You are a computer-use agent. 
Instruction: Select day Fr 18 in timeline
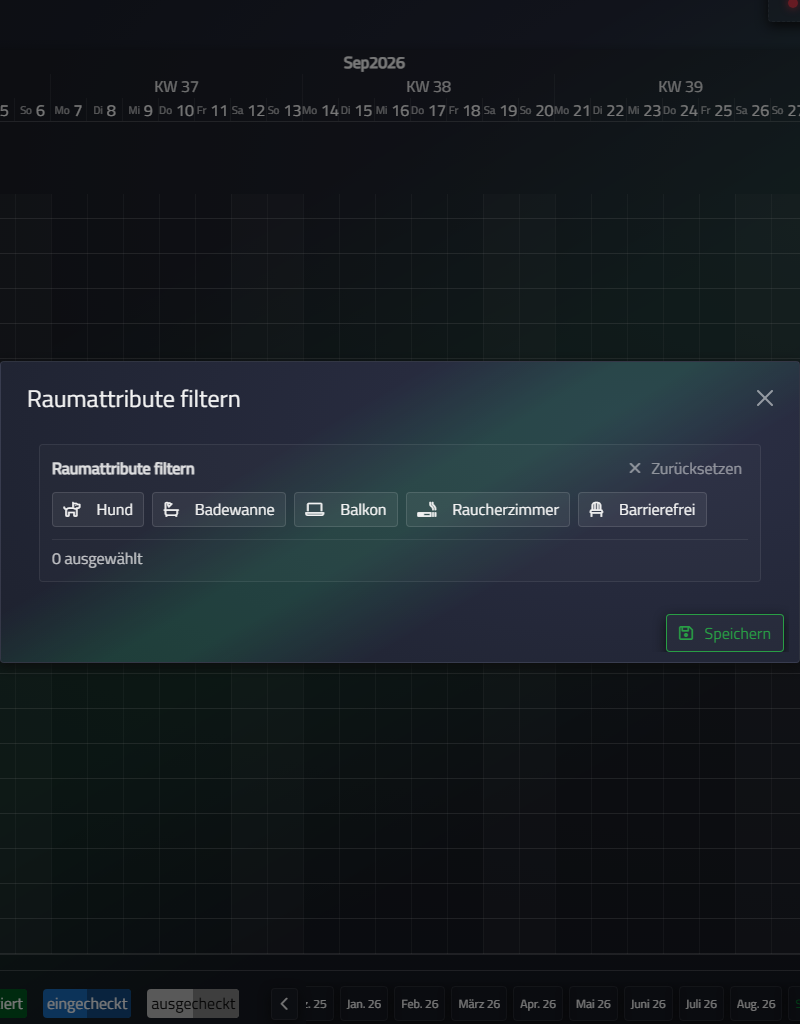464,110
